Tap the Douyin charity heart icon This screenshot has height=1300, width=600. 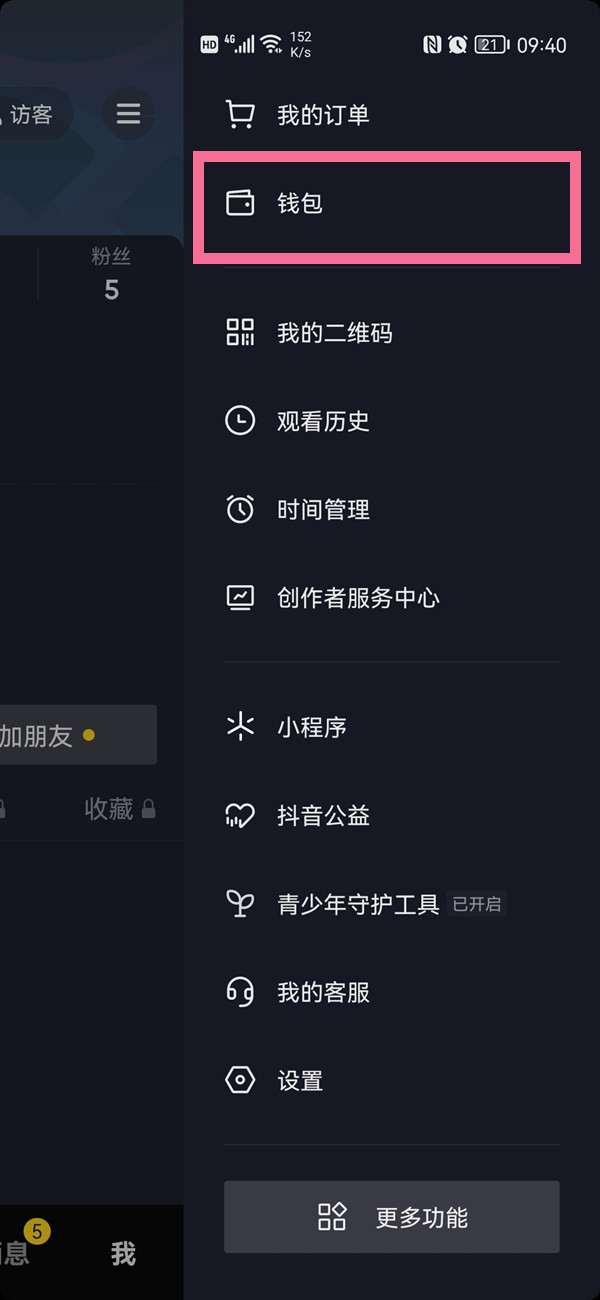click(240, 816)
